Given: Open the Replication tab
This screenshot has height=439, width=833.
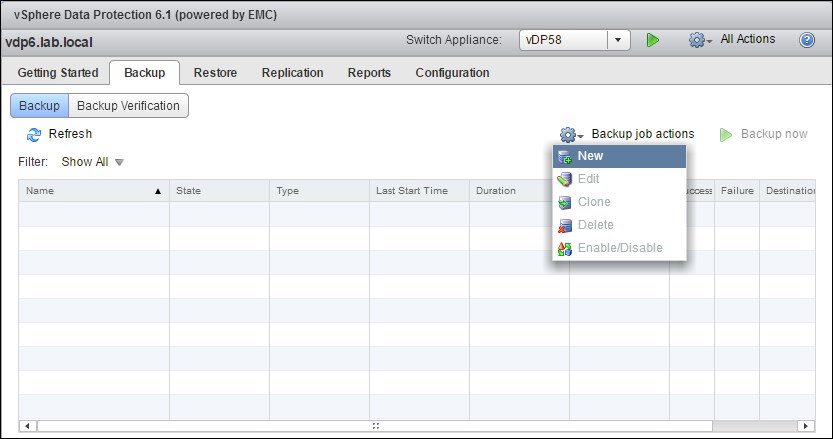Looking at the screenshot, I should (x=292, y=73).
